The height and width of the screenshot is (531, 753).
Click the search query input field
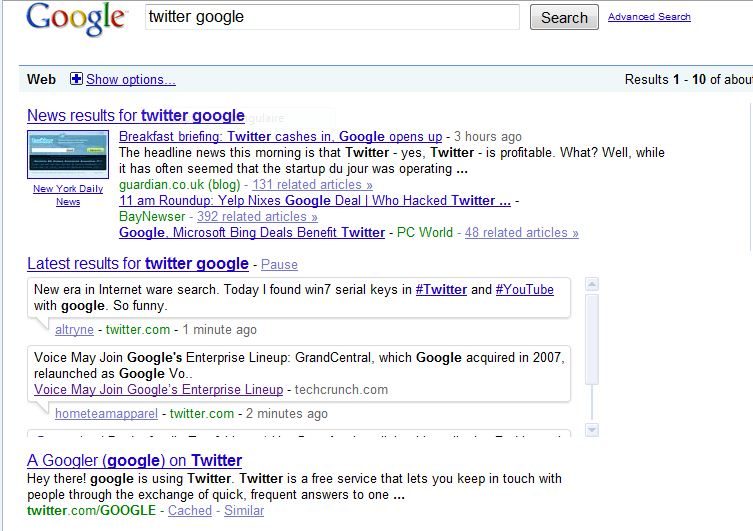click(332, 17)
